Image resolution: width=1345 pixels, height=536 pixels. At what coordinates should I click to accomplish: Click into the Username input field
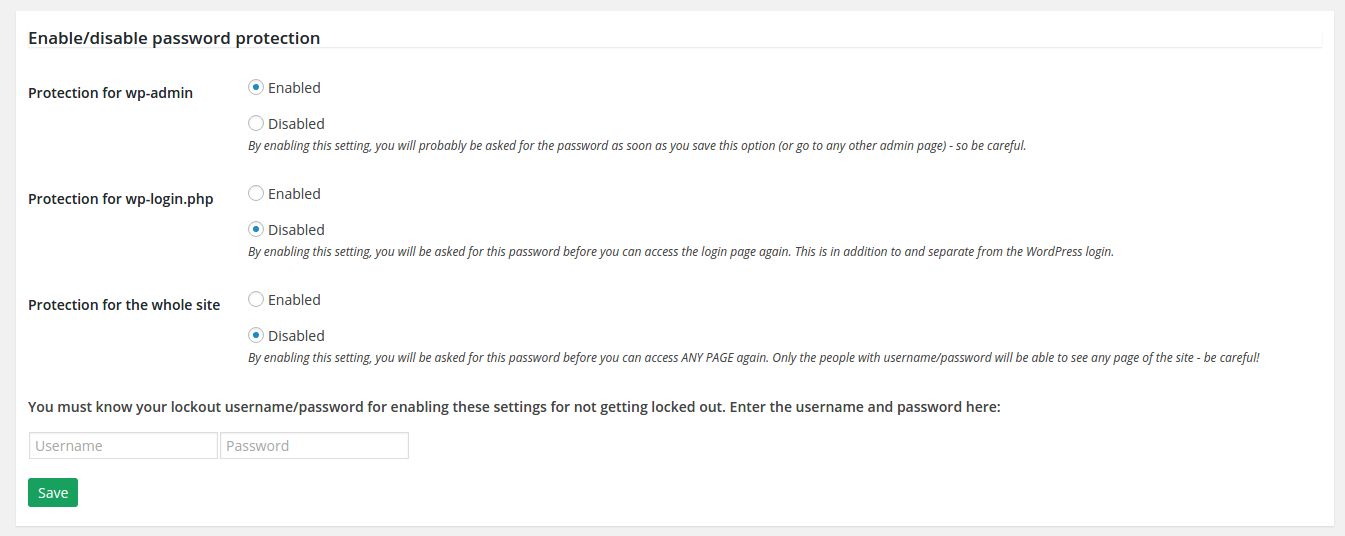click(123, 446)
